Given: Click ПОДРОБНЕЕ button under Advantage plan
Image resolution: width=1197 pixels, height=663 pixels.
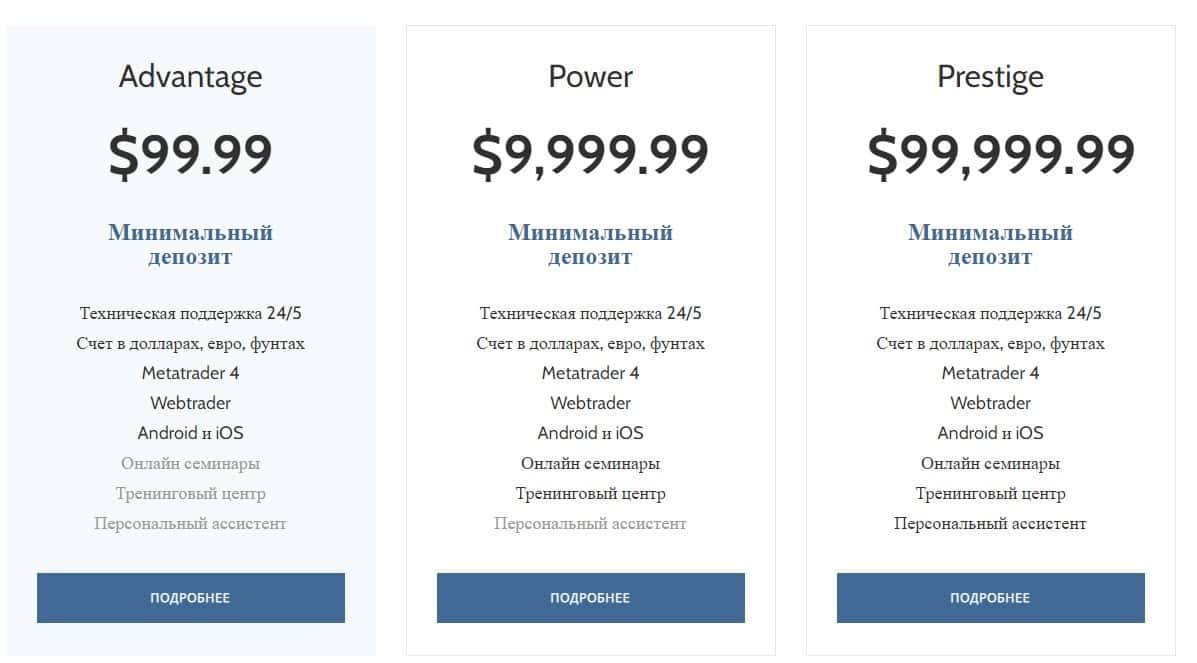Looking at the screenshot, I should pos(190,598).
